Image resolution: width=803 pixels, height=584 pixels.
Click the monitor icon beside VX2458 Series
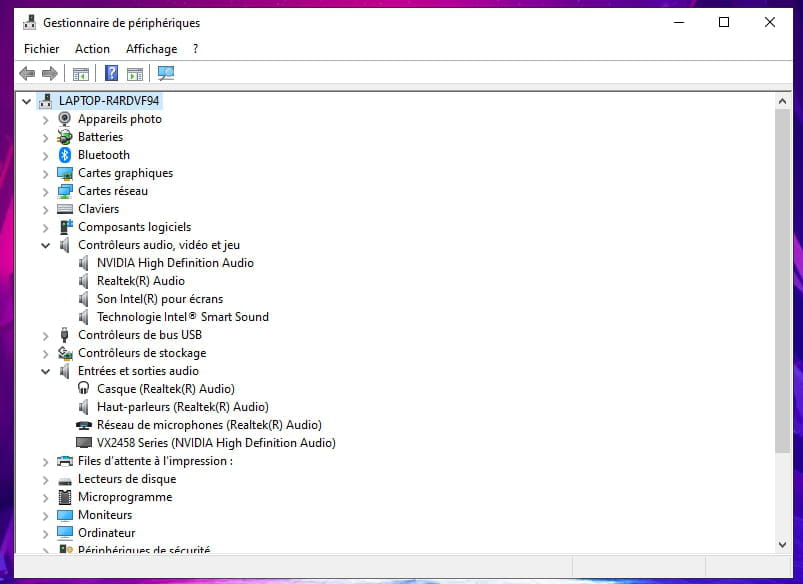[83, 443]
